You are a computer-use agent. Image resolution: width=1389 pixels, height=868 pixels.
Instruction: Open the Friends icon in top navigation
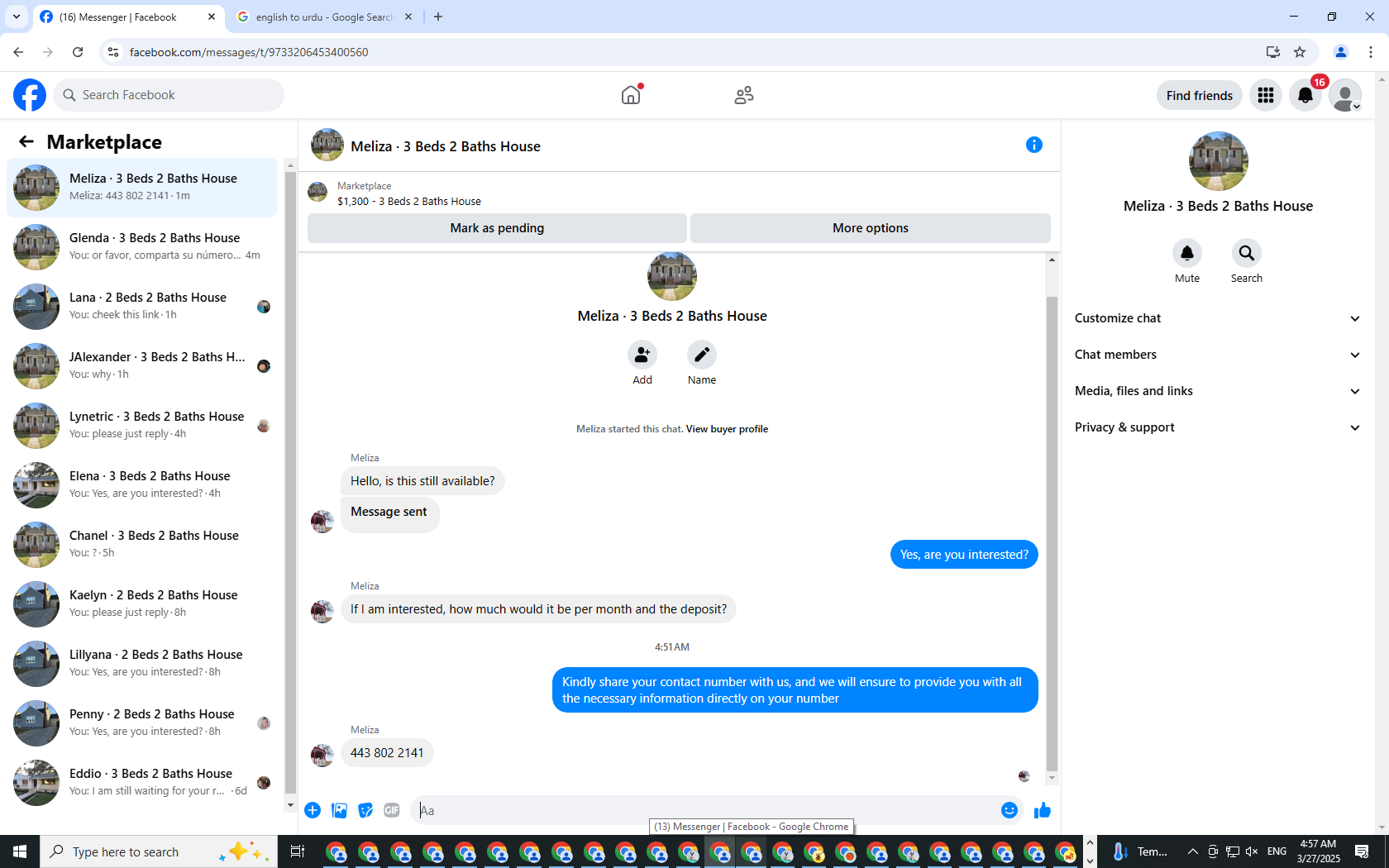(x=744, y=95)
